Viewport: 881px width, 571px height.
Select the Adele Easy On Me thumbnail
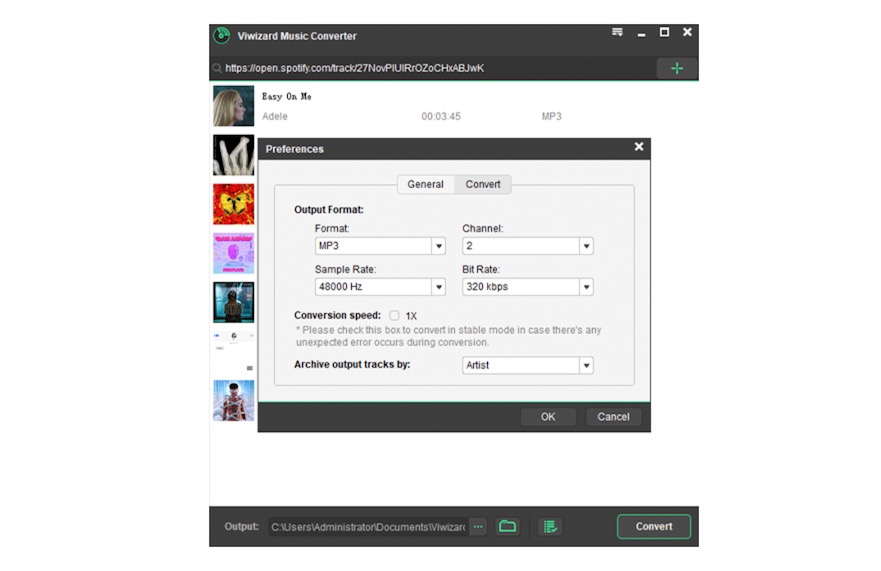234,106
